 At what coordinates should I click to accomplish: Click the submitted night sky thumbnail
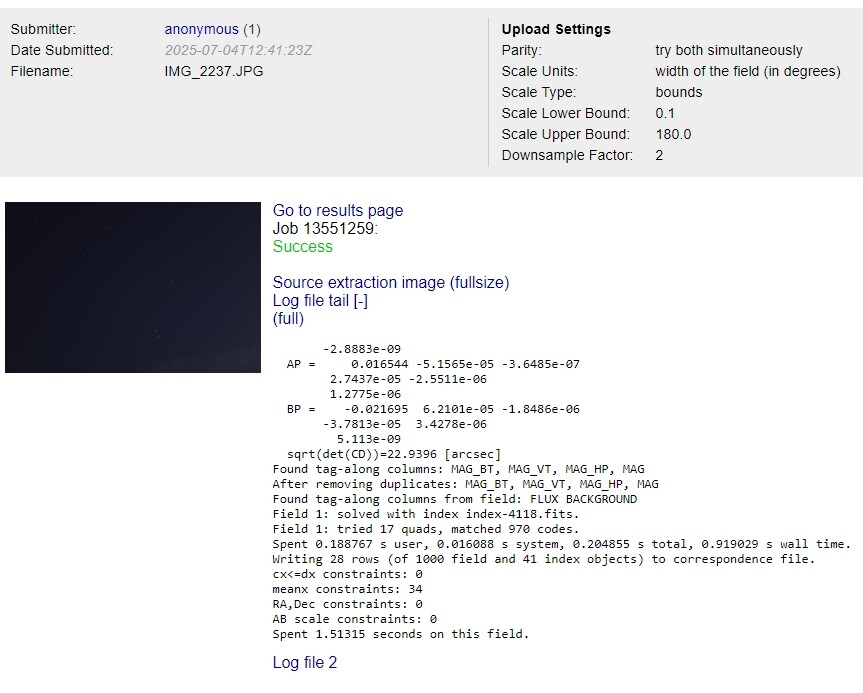[133, 287]
